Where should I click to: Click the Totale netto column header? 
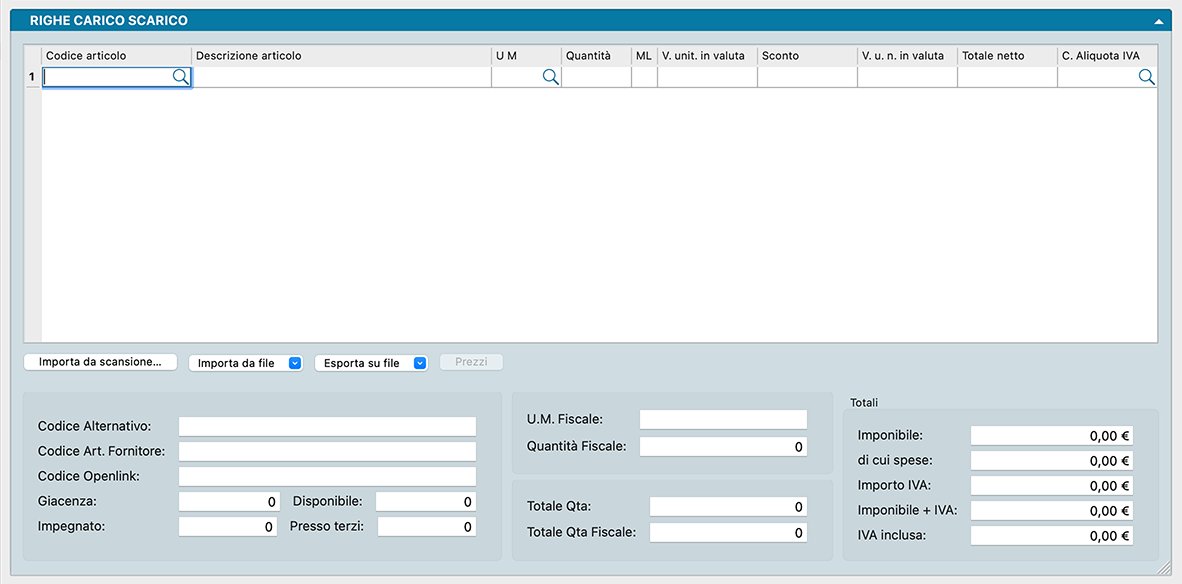pos(1006,56)
